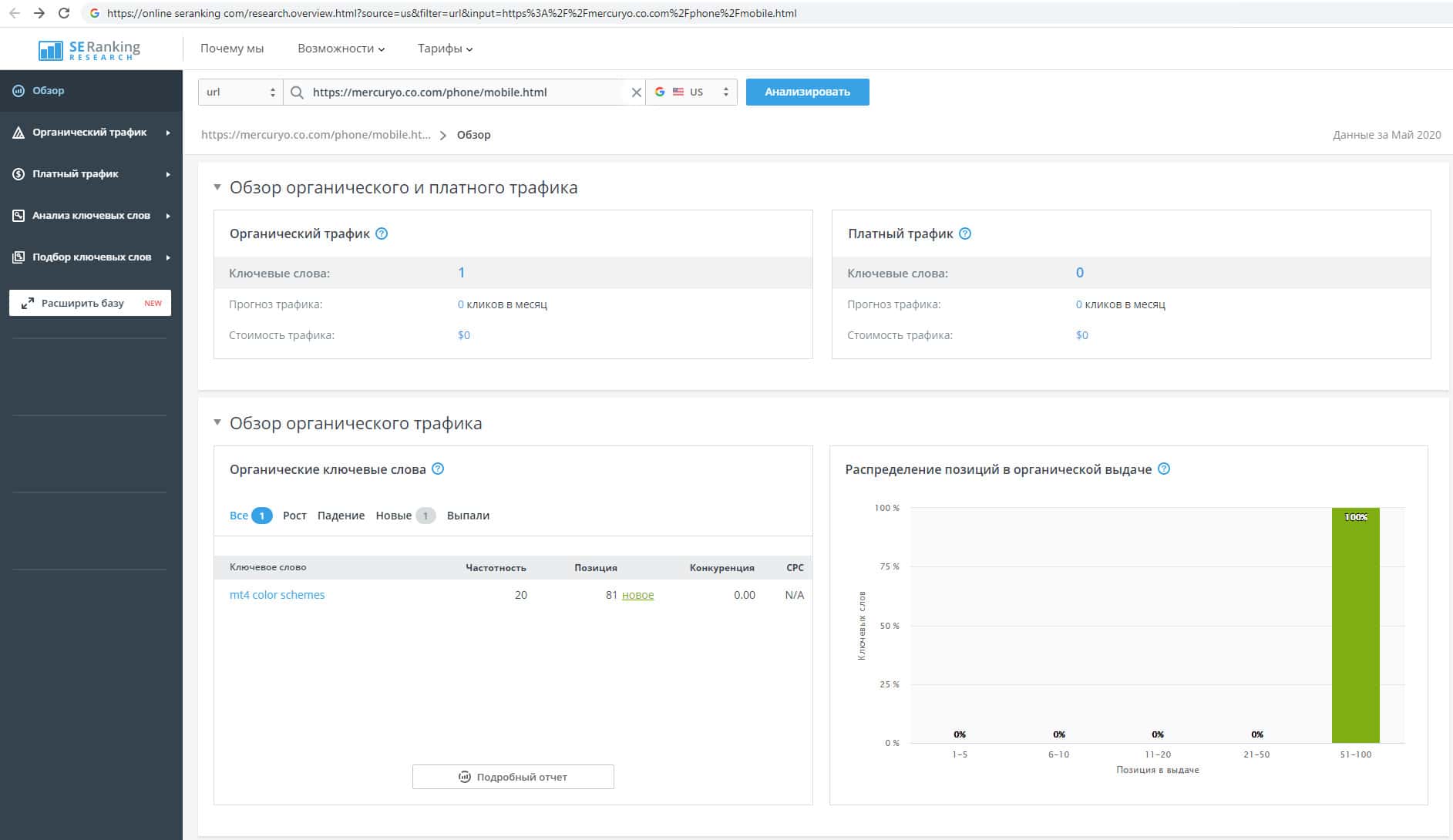Open the Google US region dropdown
This screenshot has width=1453, height=840.
(x=691, y=92)
